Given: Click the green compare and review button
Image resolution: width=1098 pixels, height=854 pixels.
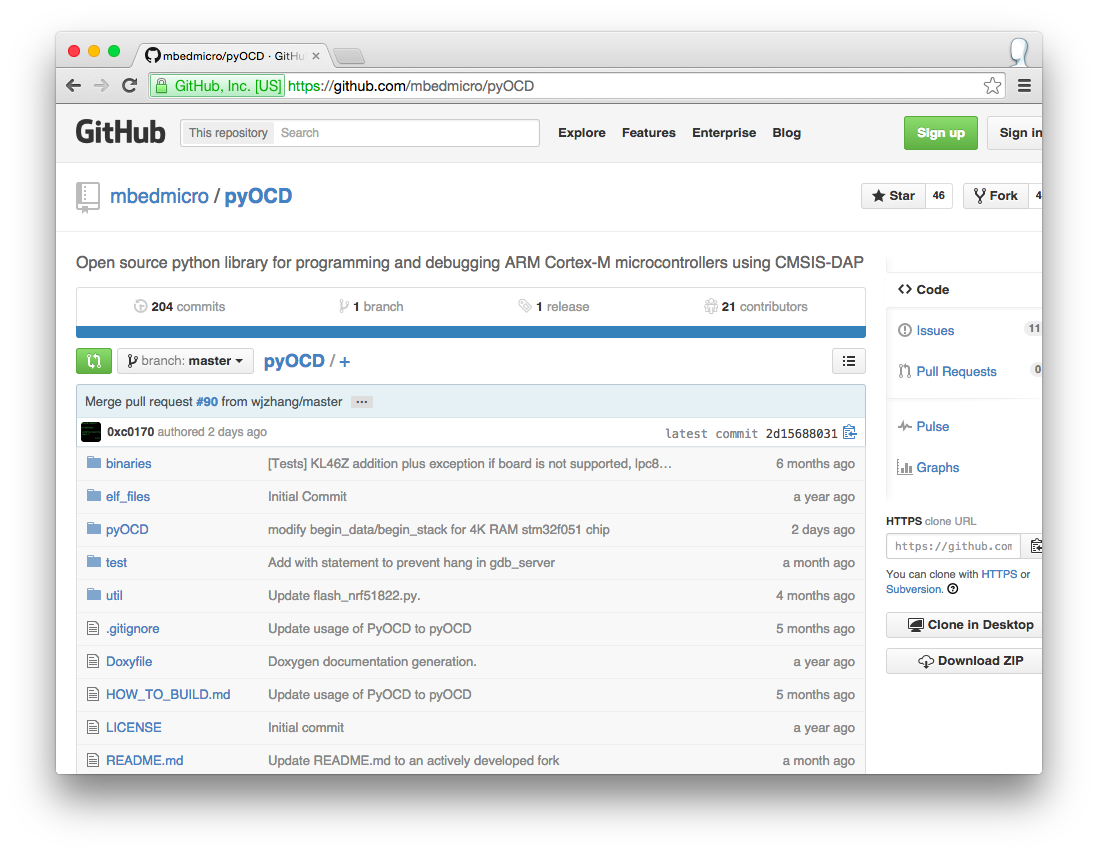Looking at the screenshot, I should click(93, 361).
